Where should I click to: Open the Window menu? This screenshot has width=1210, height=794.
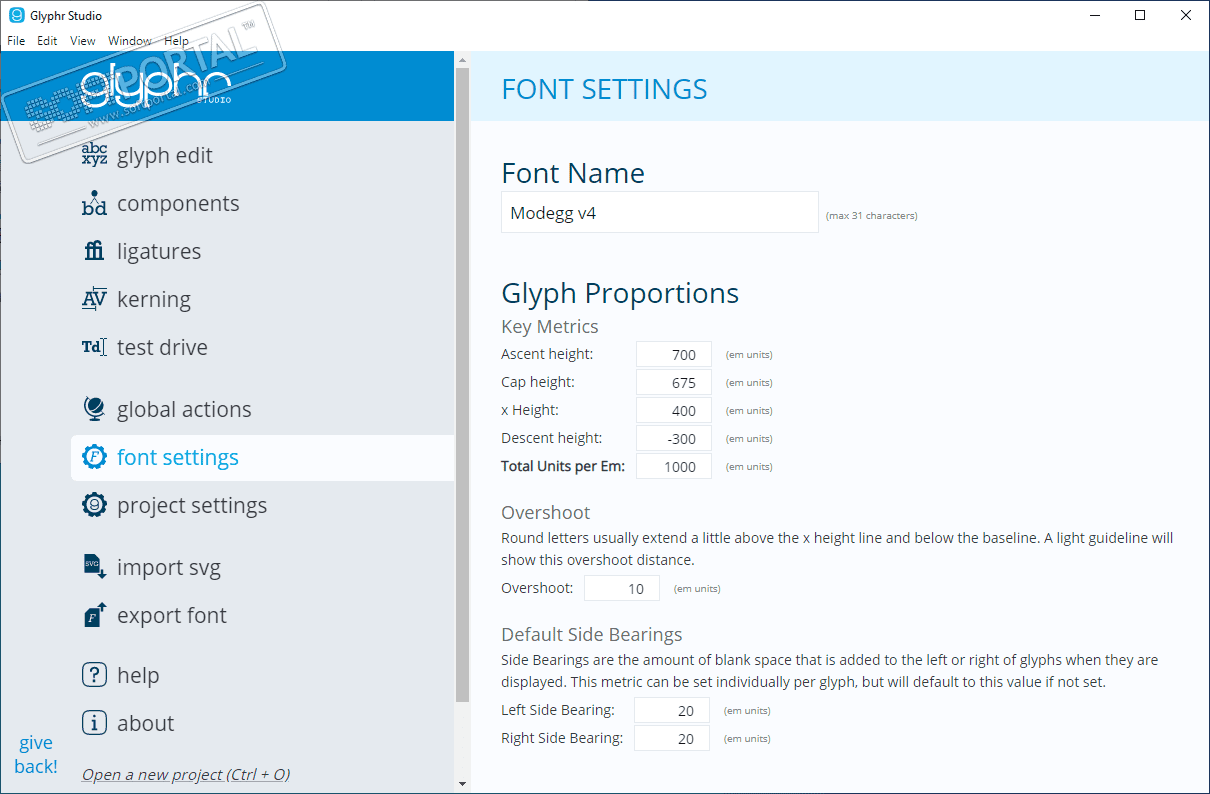pos(130,41)
